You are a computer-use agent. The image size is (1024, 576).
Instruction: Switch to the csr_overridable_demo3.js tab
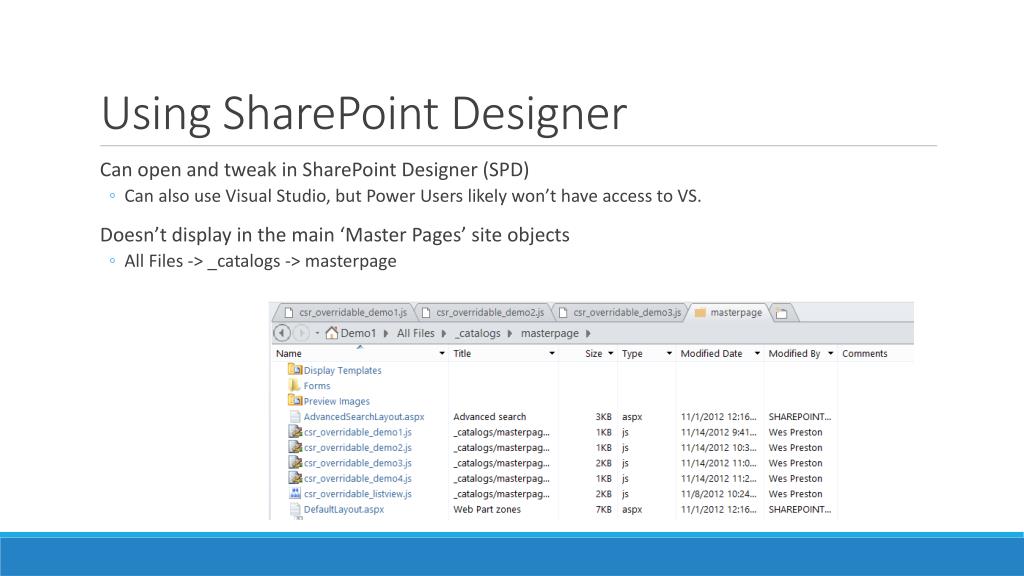point(620,312)
